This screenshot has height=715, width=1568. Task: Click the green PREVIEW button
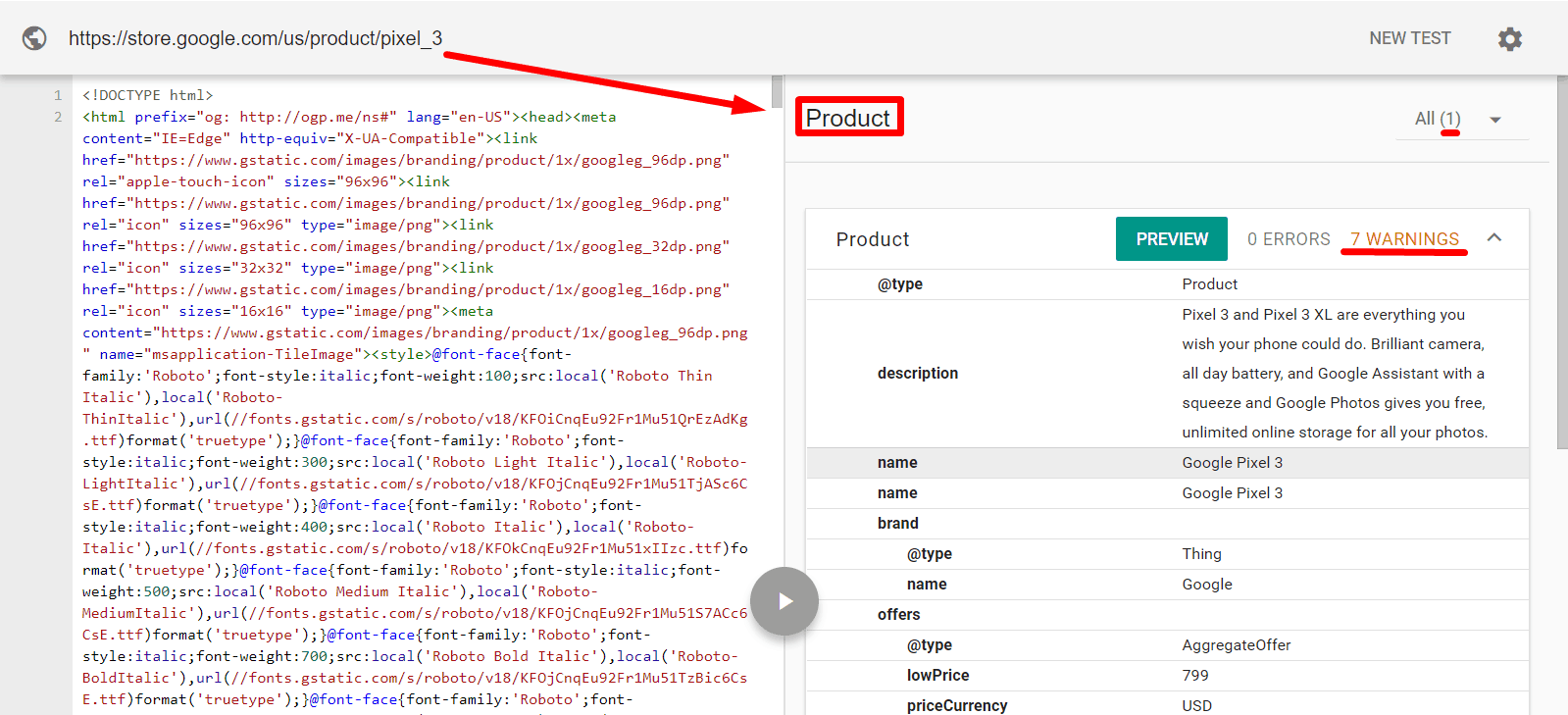click(x=1172, y=239)
